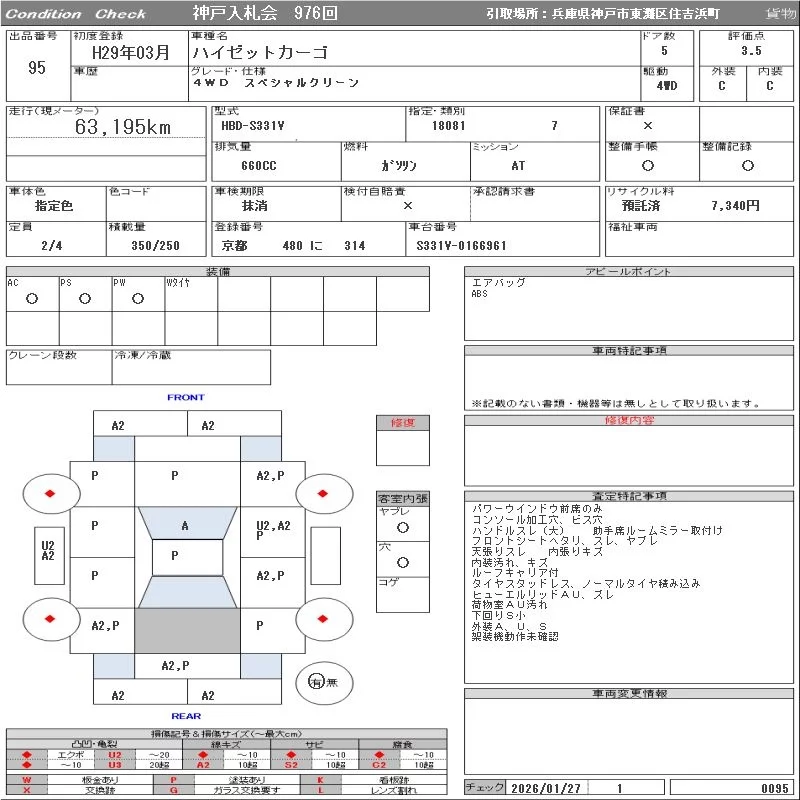Screen dimensions: 800x800
Task: Click the Condition Check title
Action: pyautogui.click(x=76, y=14)
